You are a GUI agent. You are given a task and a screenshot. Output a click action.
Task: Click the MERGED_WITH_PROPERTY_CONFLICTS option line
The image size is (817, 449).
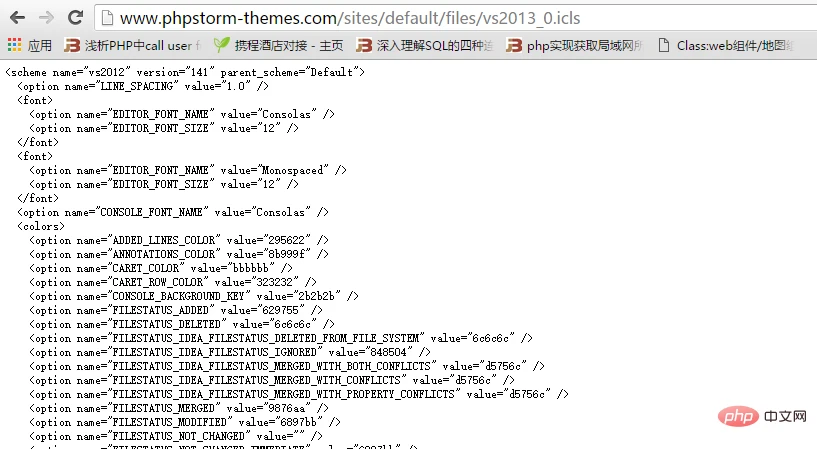coord(299,395)
